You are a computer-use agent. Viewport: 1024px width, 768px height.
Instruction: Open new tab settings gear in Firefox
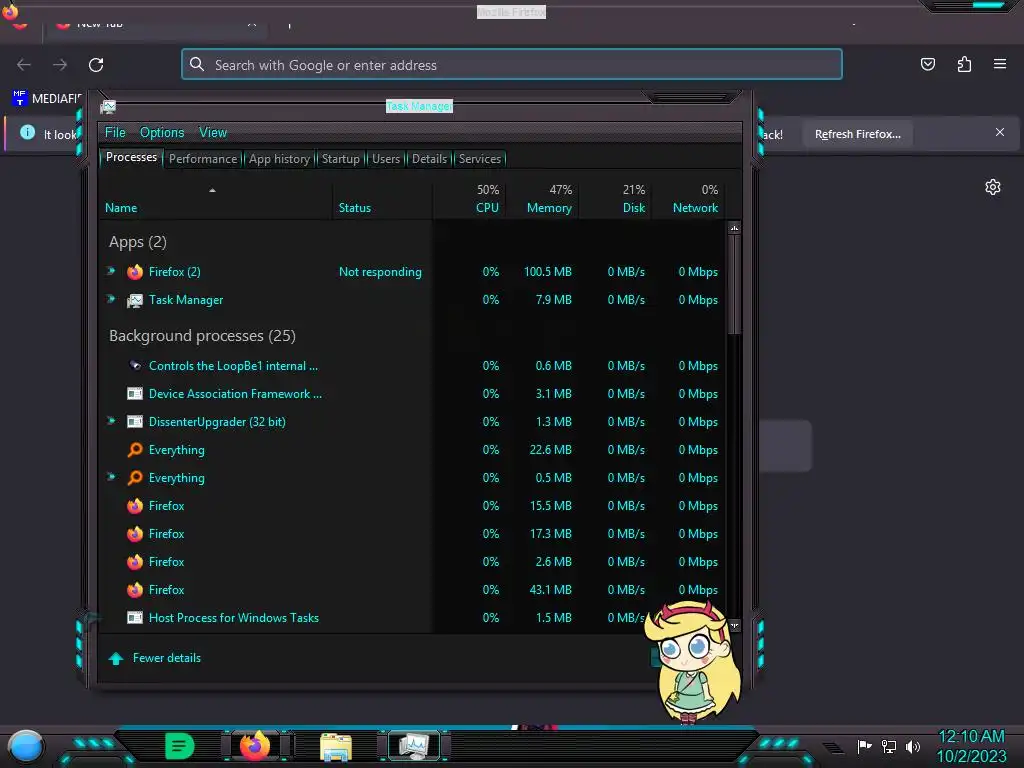click(993, 187)
